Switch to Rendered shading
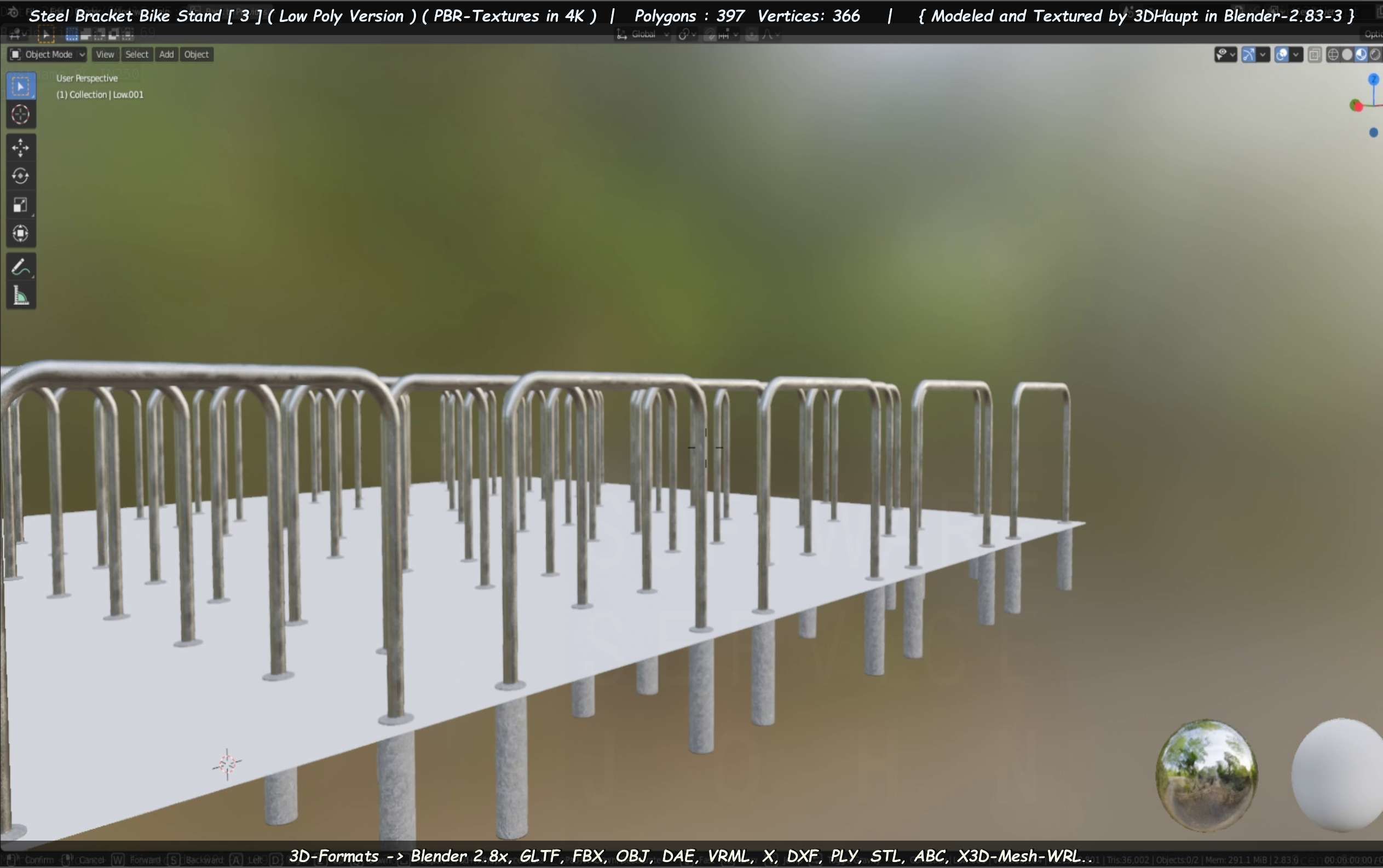The width and height of the screenshot is (1383, 868). click(1374, 55)
